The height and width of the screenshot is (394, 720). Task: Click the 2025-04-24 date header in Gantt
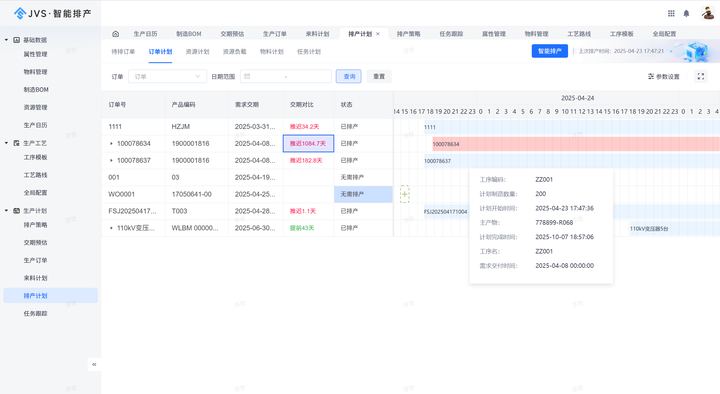click(578, 98)
